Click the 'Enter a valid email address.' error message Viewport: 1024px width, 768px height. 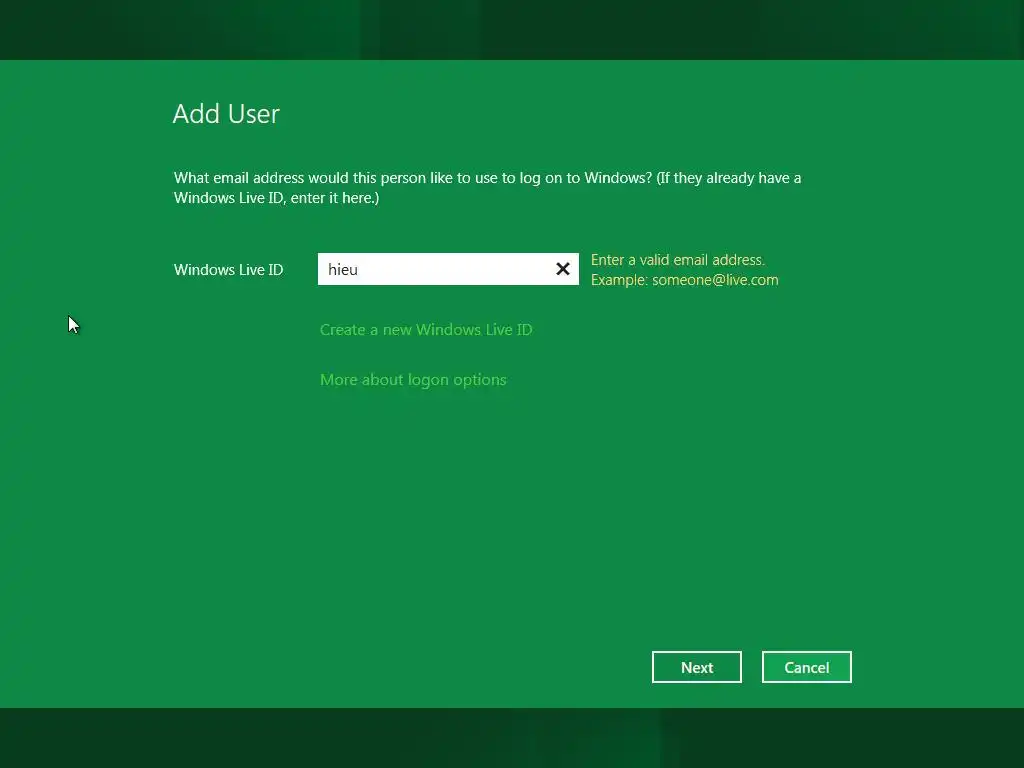[x=678, y=260]
